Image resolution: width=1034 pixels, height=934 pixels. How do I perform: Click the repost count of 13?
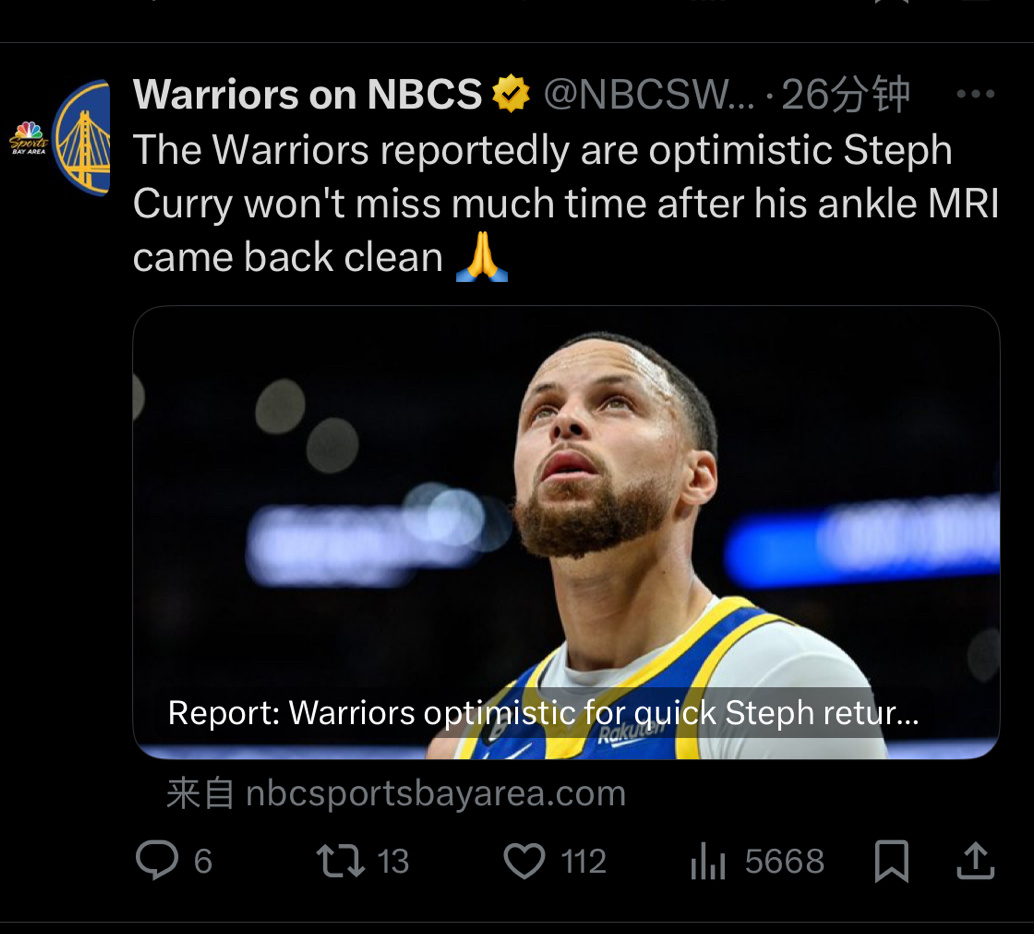393,861
